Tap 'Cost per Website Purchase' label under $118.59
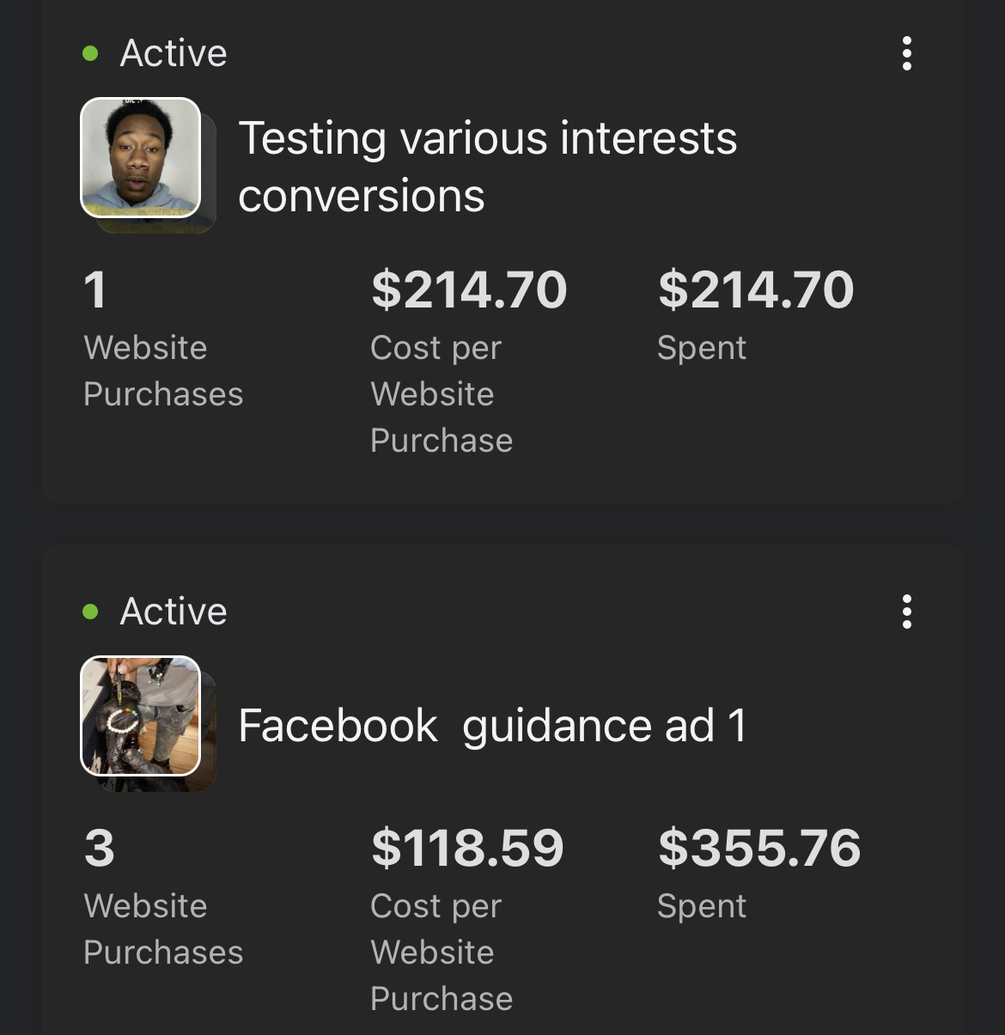 tap(441, 952)
